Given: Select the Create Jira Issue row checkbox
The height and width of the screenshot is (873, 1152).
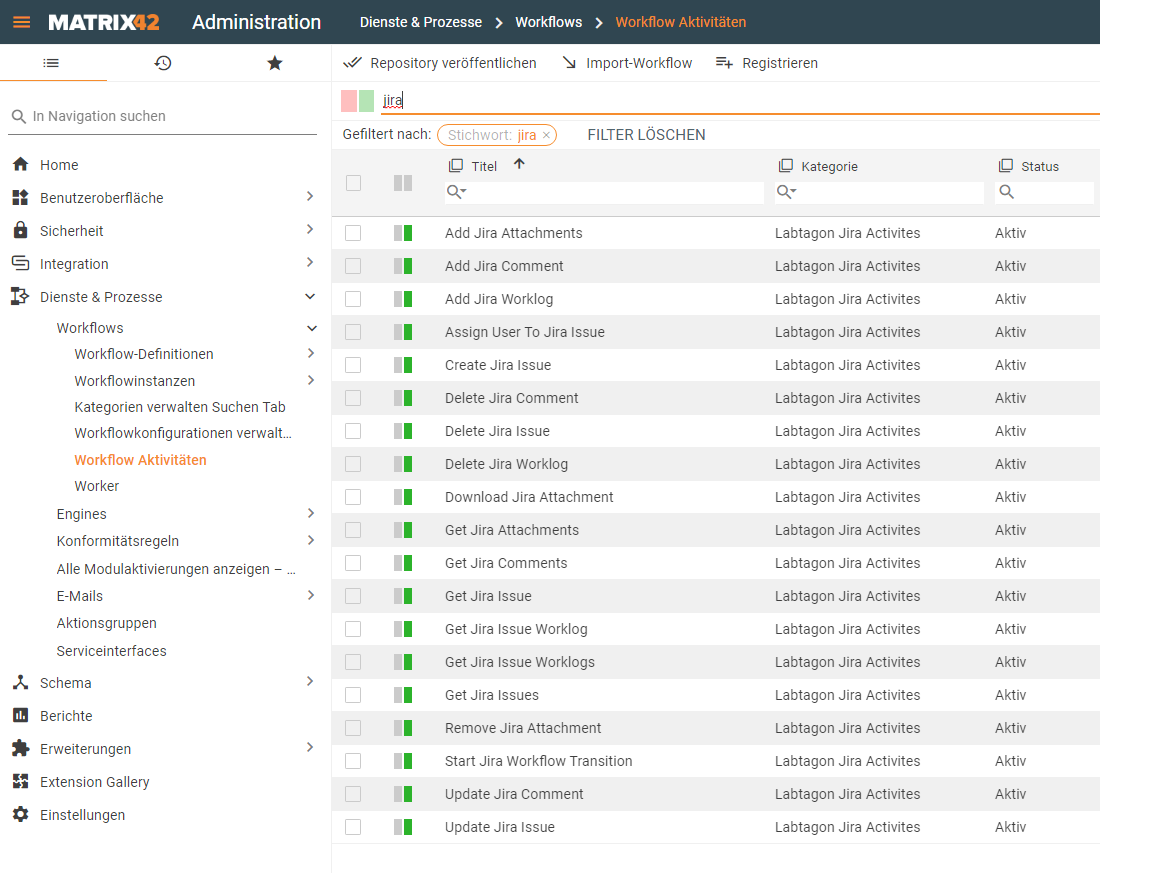Looking at the screenshot, I should [x=353, y=365].
